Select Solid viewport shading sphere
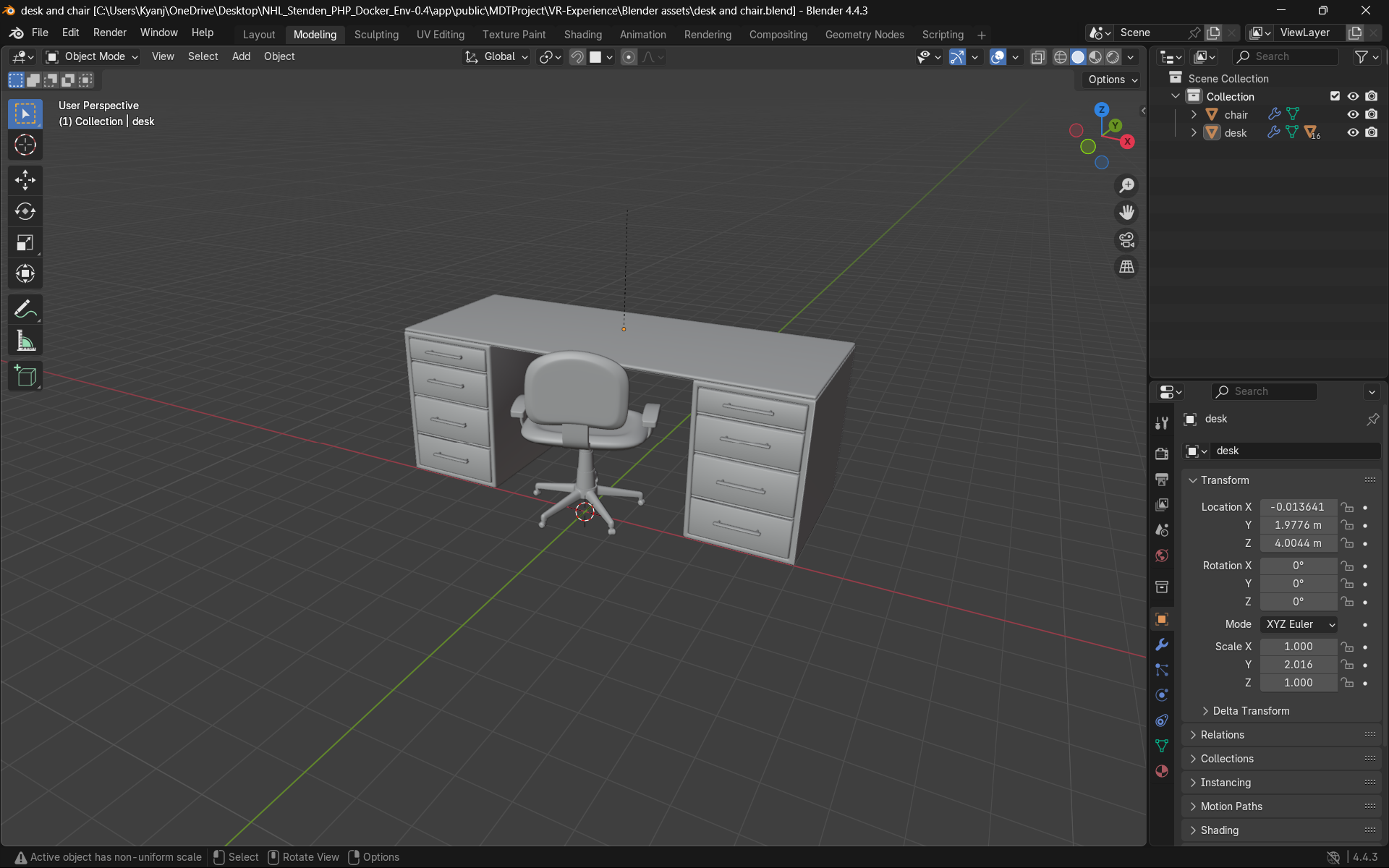 point(1078,57)
